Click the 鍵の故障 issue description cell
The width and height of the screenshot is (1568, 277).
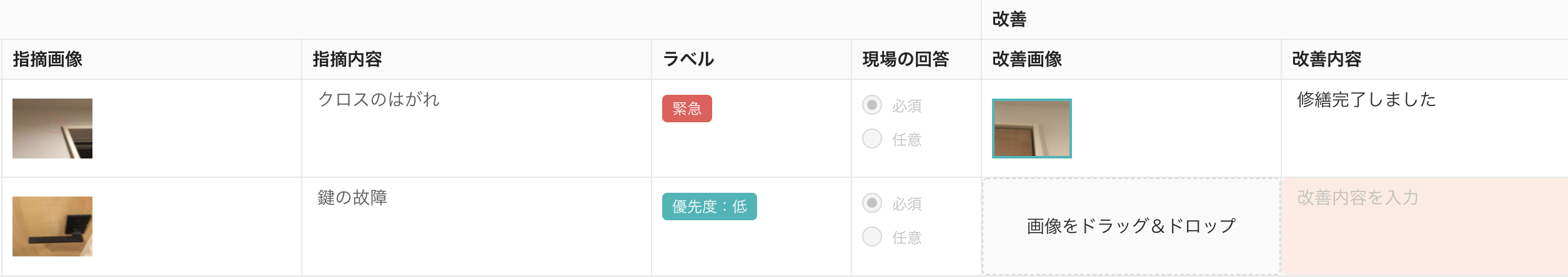coord(352,198)
